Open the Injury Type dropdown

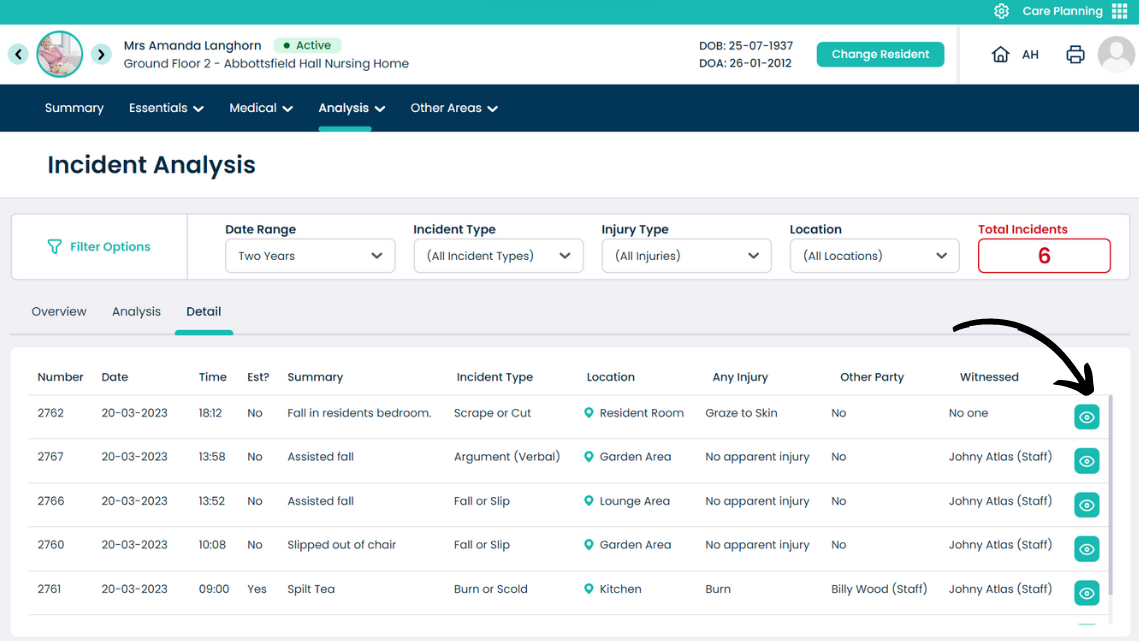point(686,256)
